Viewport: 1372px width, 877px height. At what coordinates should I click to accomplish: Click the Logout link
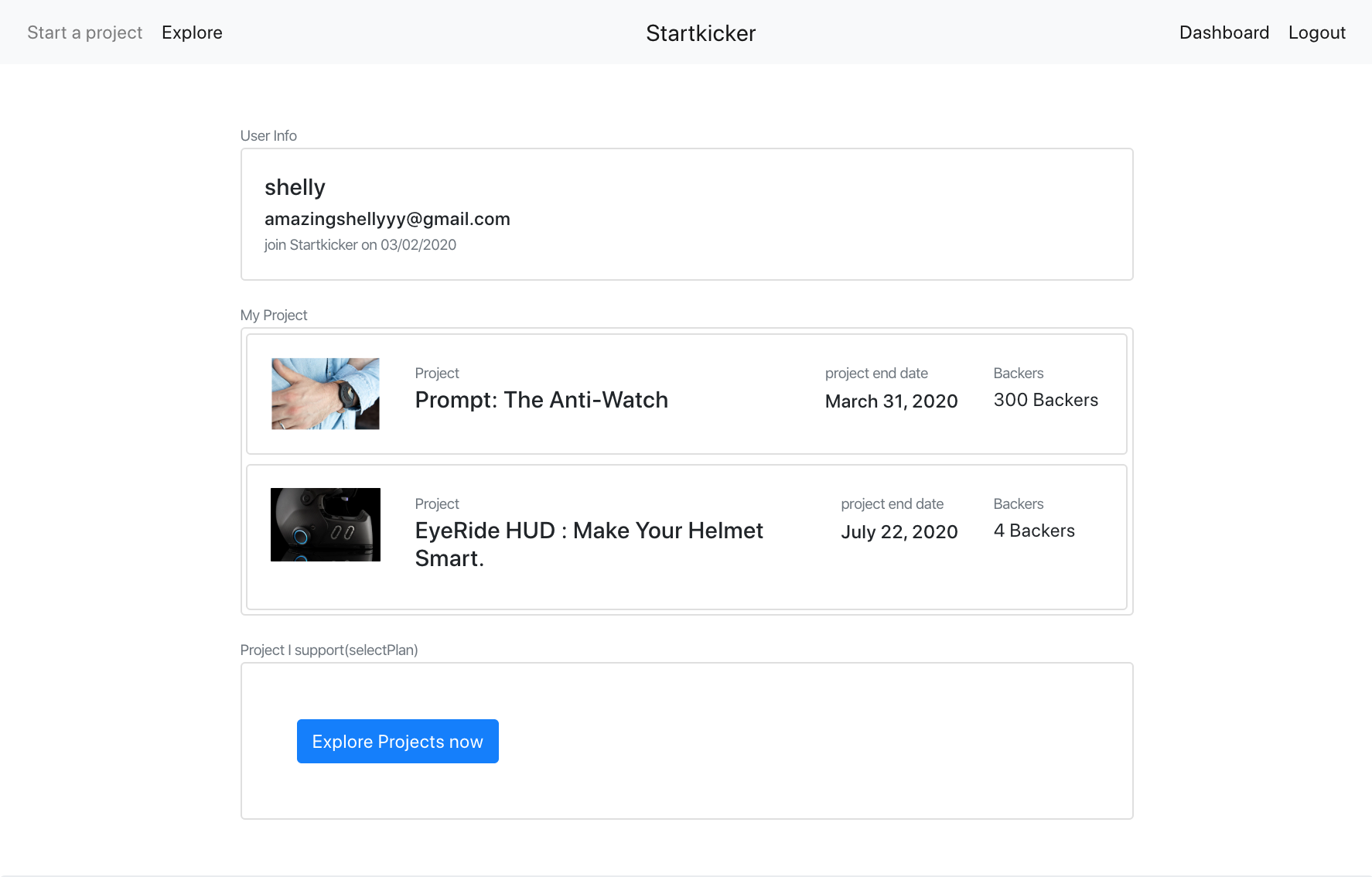pyautogui.click(x=1316, y=32)
